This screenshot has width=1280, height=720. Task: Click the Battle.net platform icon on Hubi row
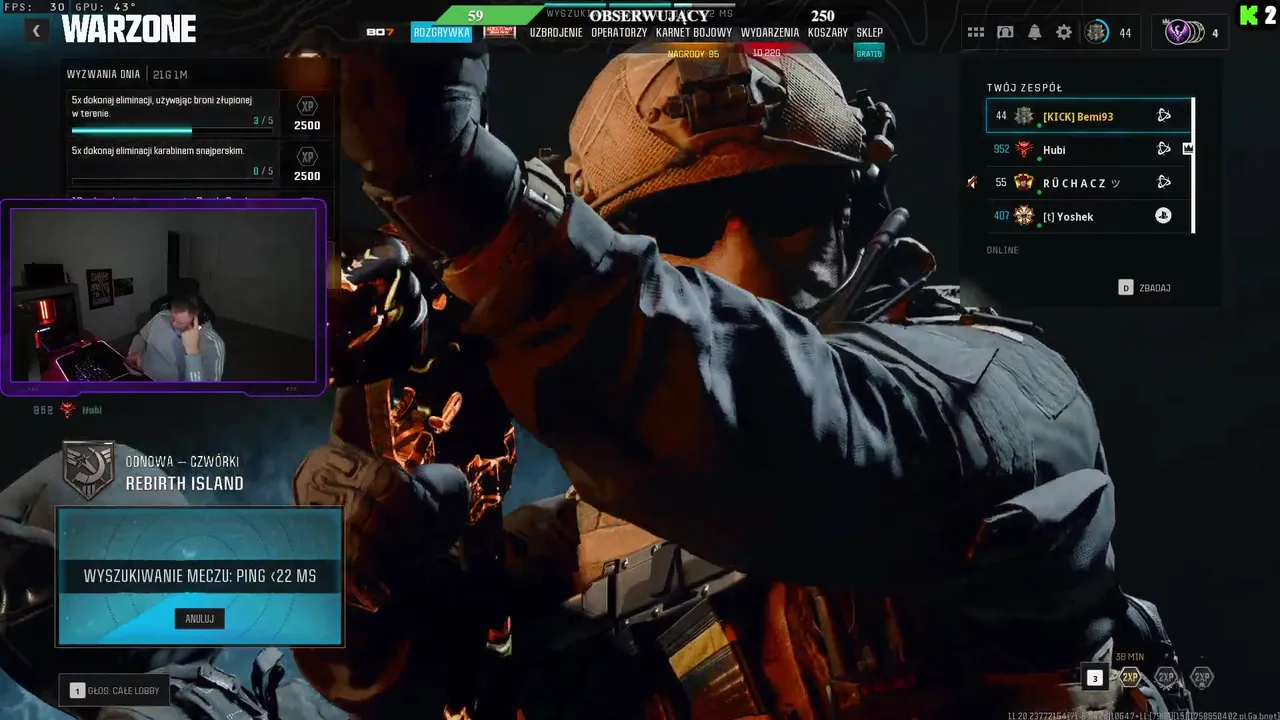(x=1164, y=148)
